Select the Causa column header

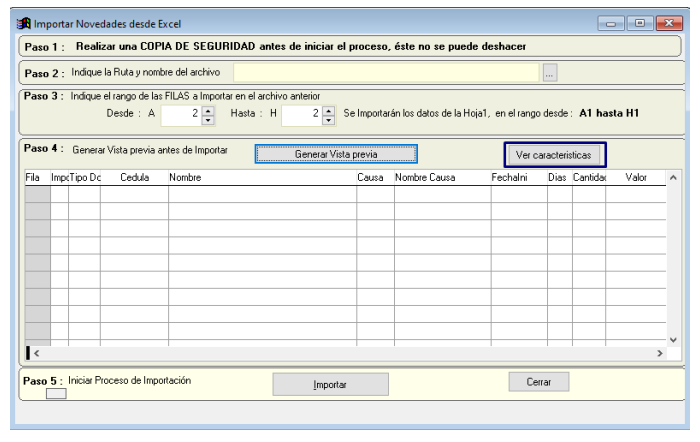[x=375, y=178]
